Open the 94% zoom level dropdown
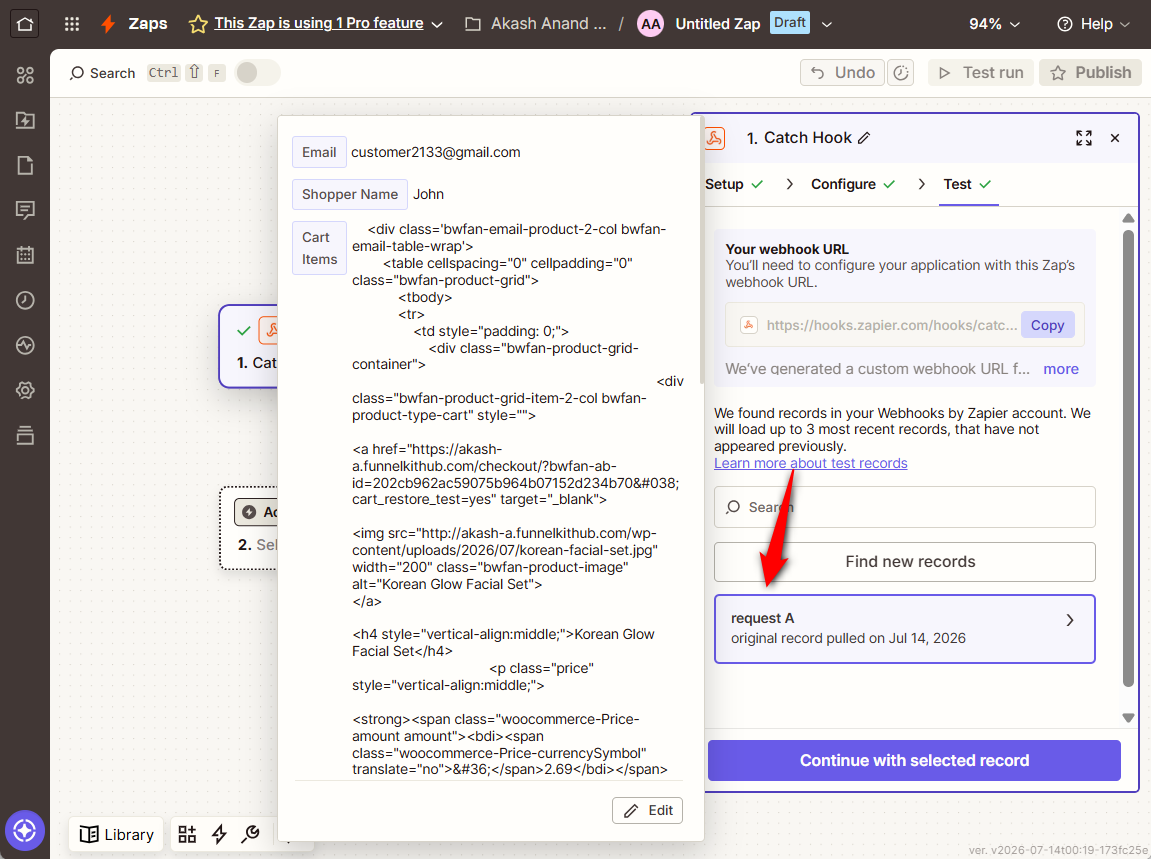The height and width of the screenshot is (859, 1151). click(994, 24)
